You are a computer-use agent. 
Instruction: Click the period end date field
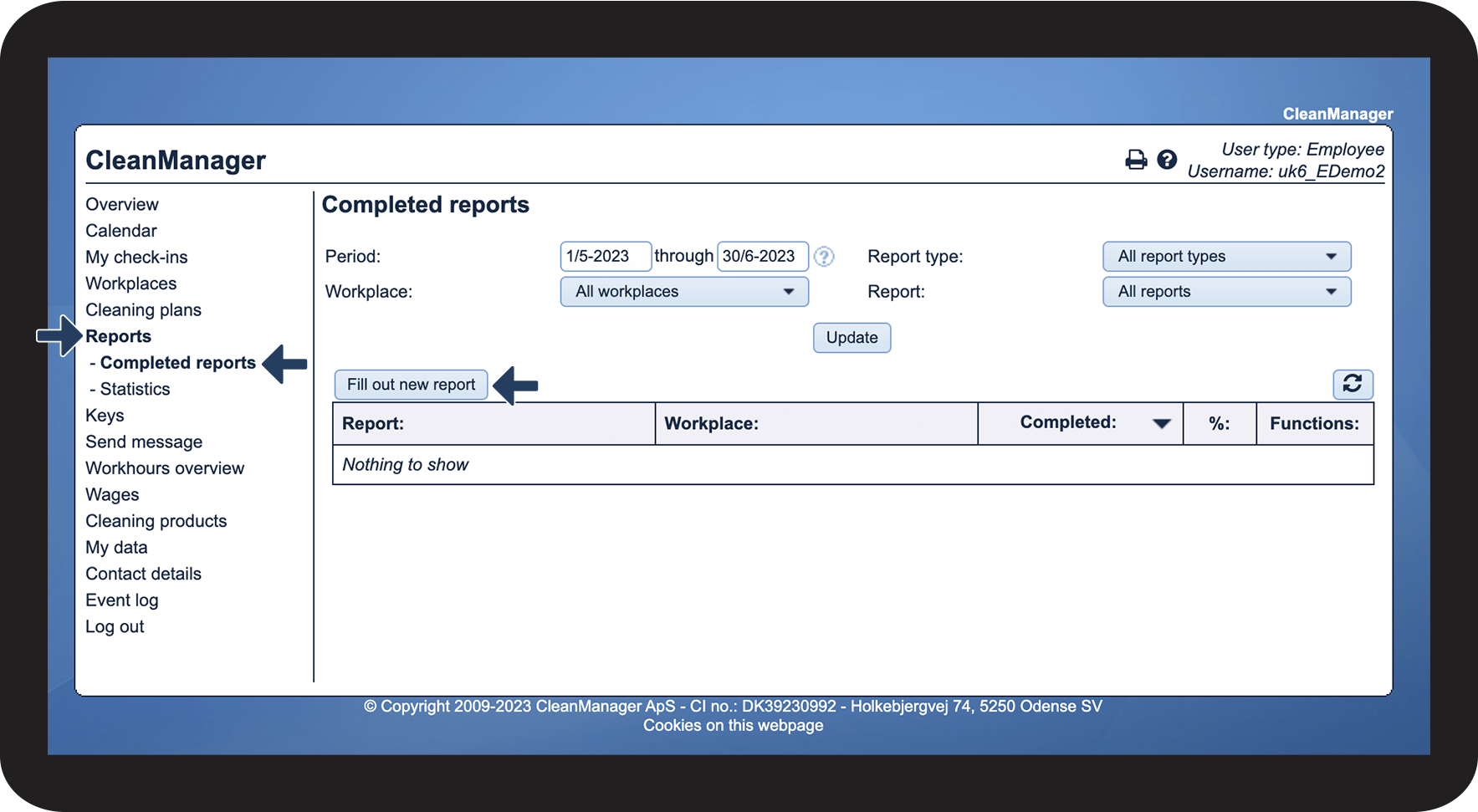click(x=762, y=257)
